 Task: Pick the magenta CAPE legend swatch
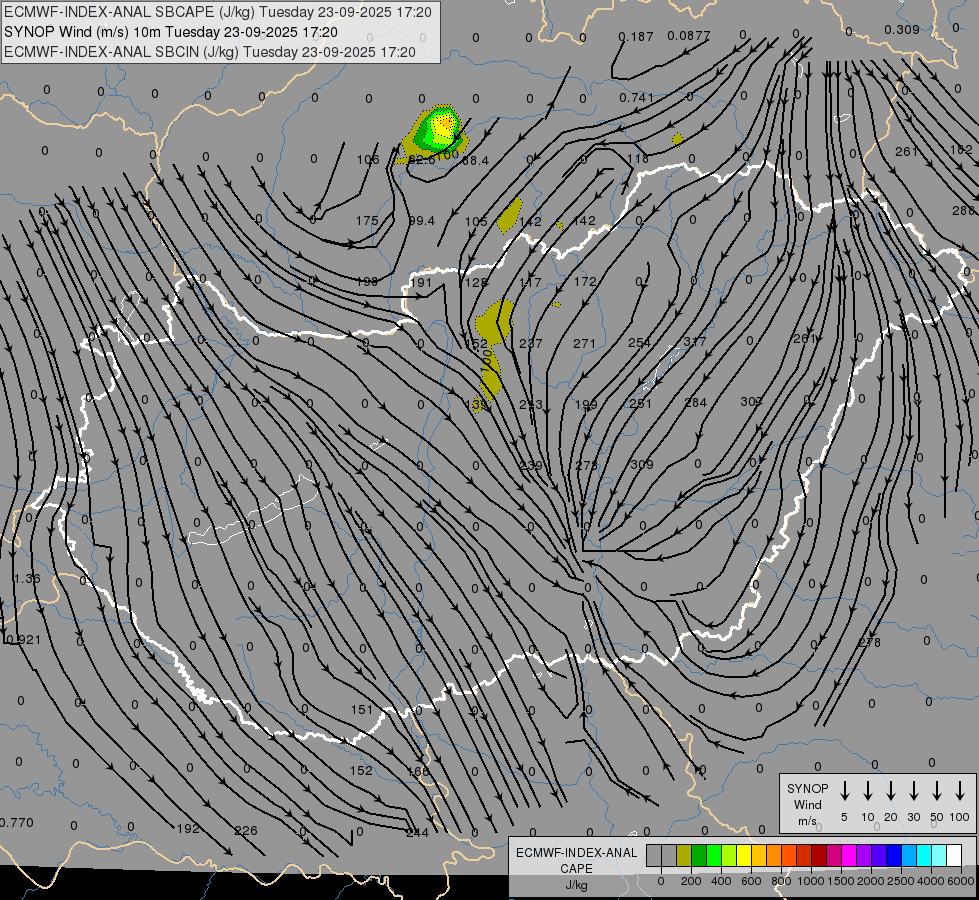click(x=849, y=856)
